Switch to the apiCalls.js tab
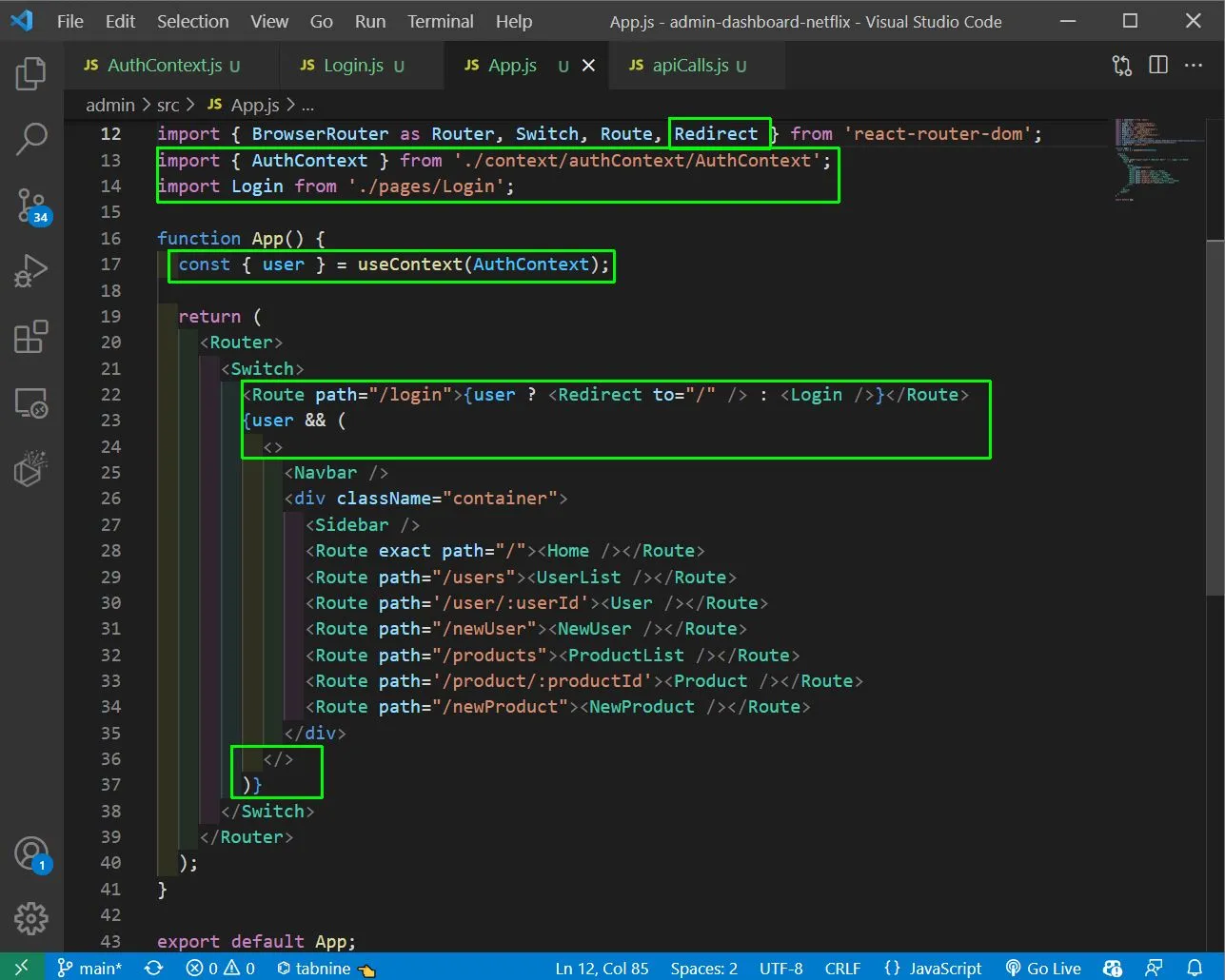The height and width of the screenshot is (980, 1225). 698,66
